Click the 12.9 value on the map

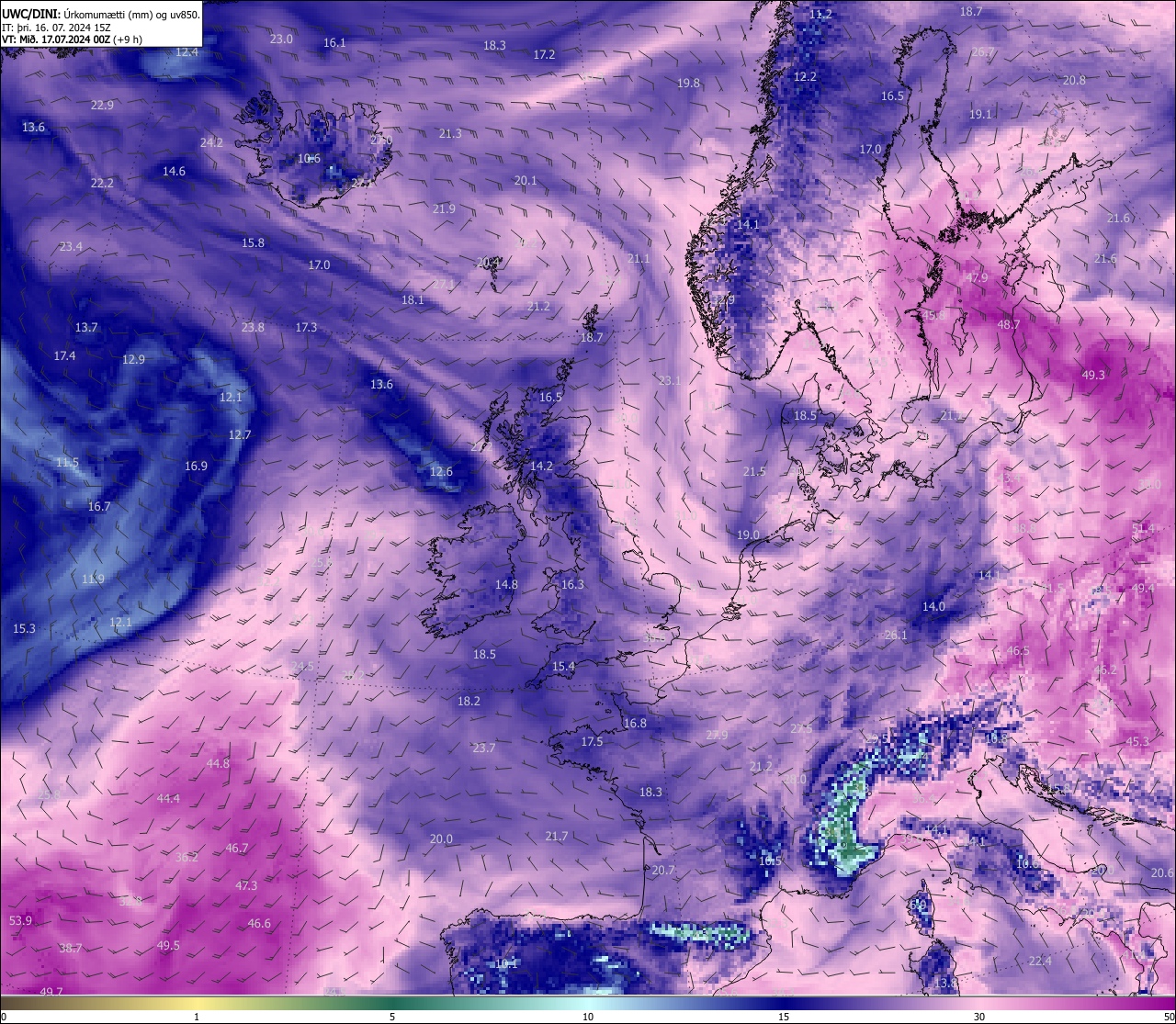click(133, 359)
